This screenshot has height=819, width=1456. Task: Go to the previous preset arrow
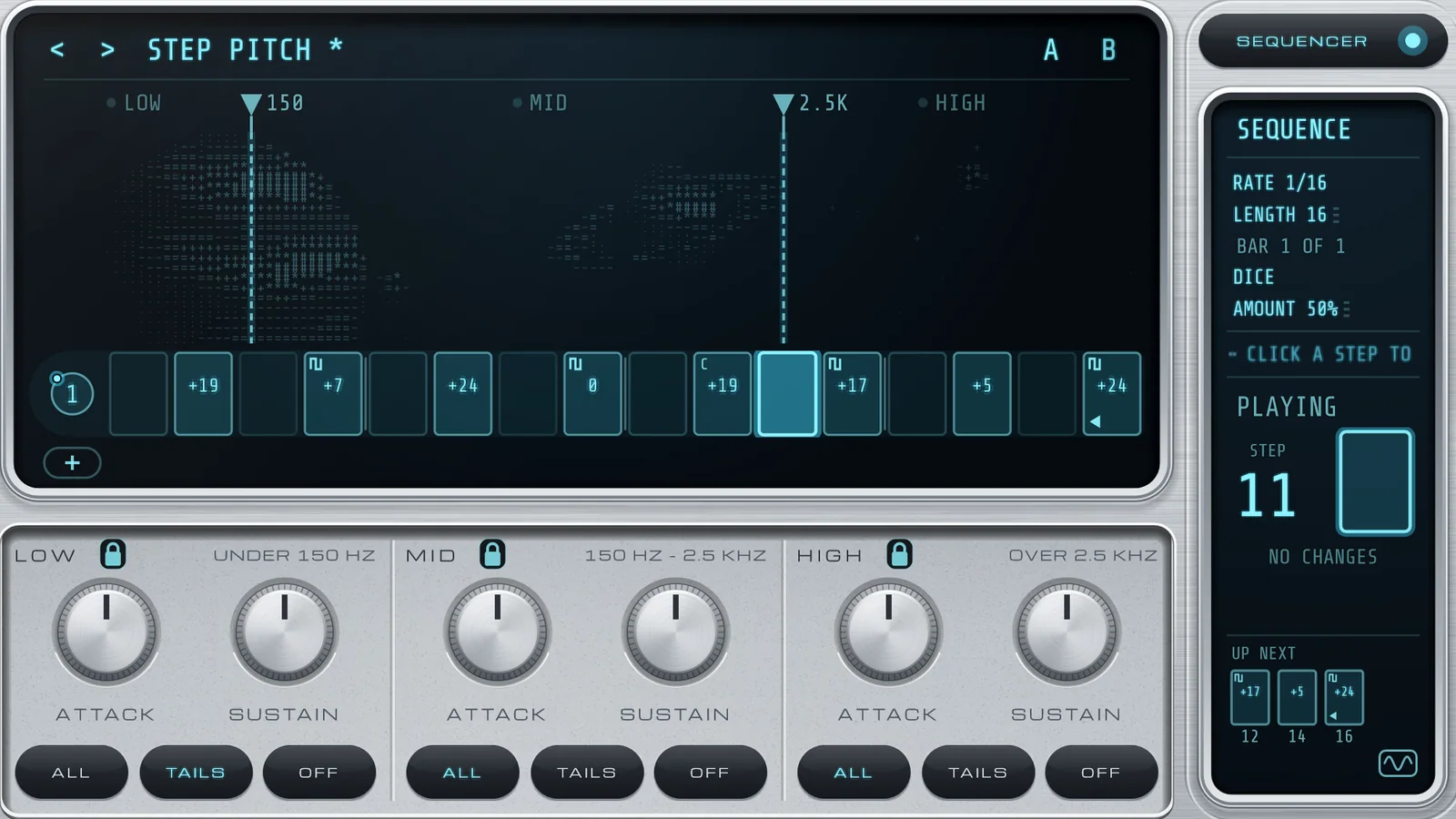click(x=57, y=49)
